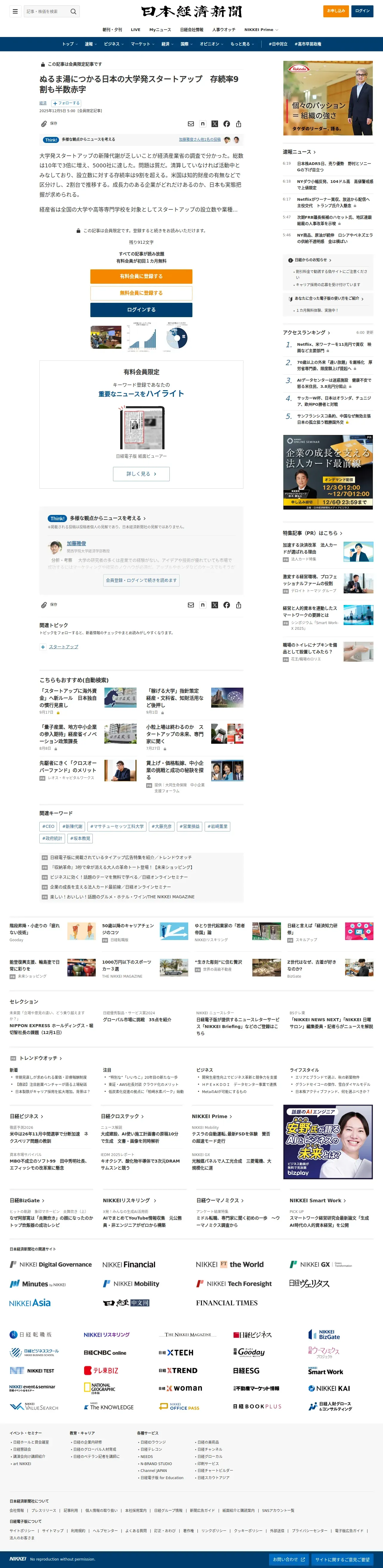Click #マサチューセッツ工科大学 keyword tag
This screenshot has width=383, height=1568.
[117, 826]
